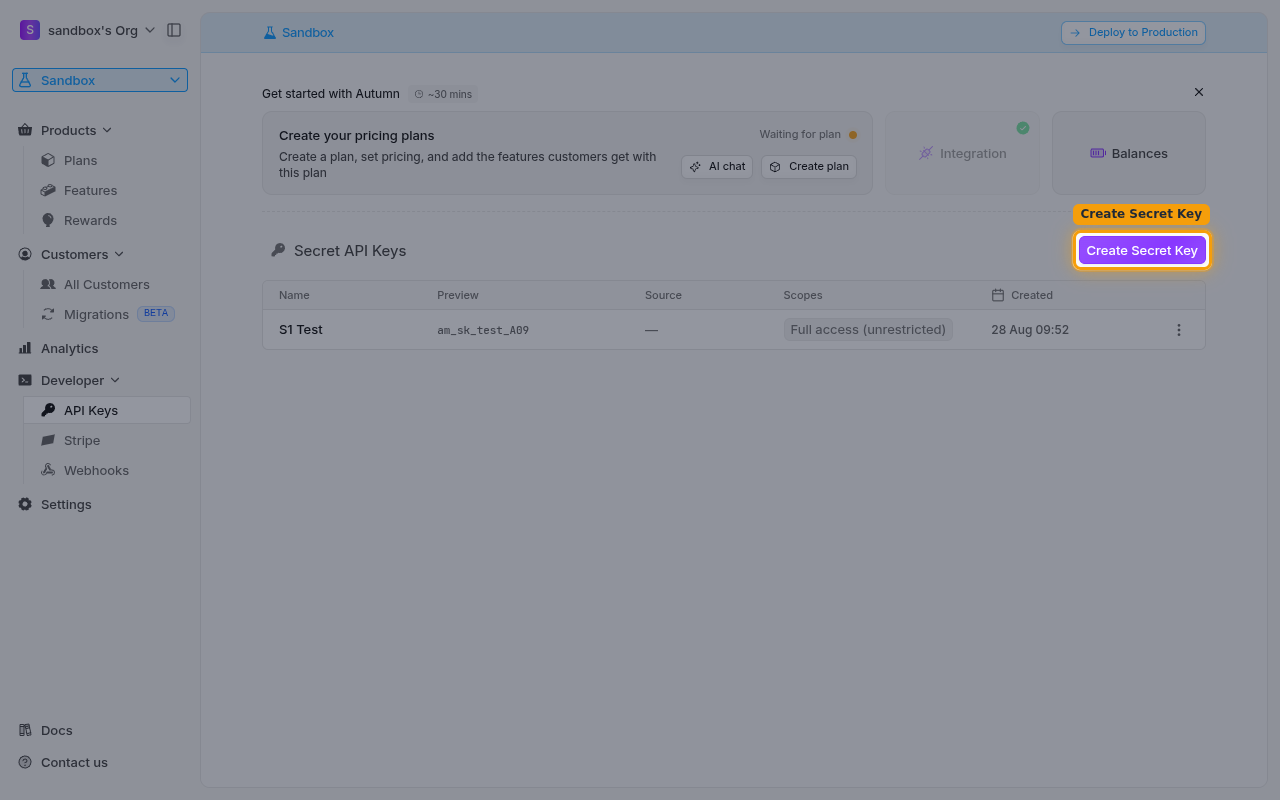The image size is (1280, 800).
Task: Click the Webhooks icon in sidebar
Action: point(48,470)
